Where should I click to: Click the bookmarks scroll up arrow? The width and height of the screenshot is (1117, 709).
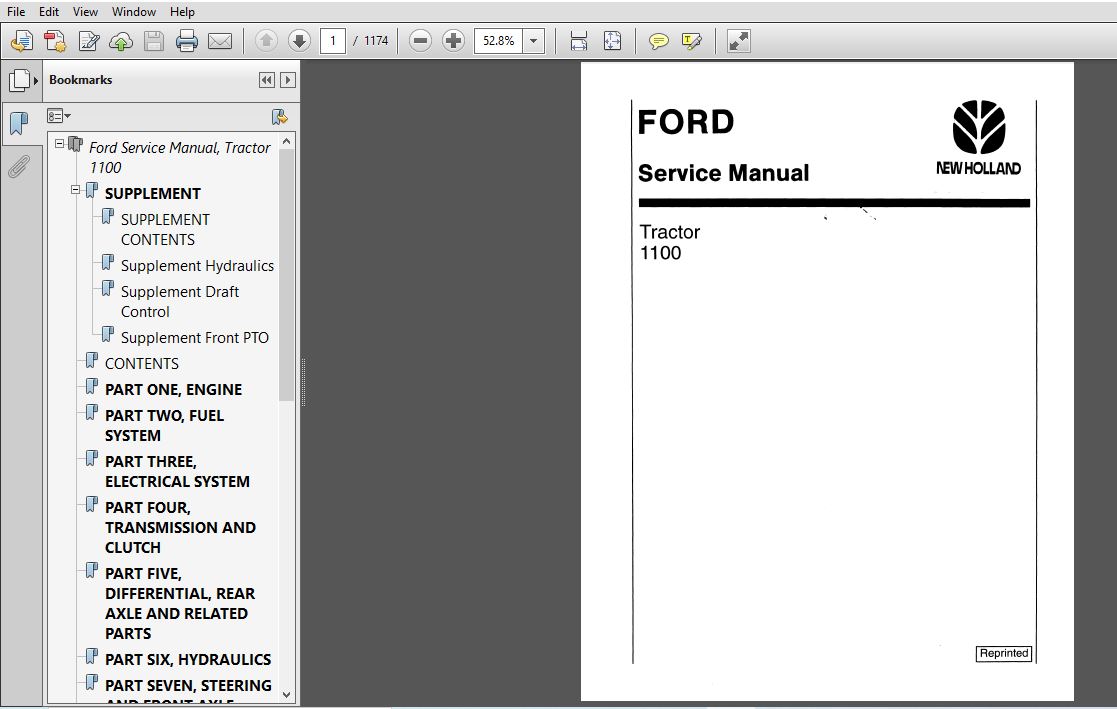click(x=286, y=141)
